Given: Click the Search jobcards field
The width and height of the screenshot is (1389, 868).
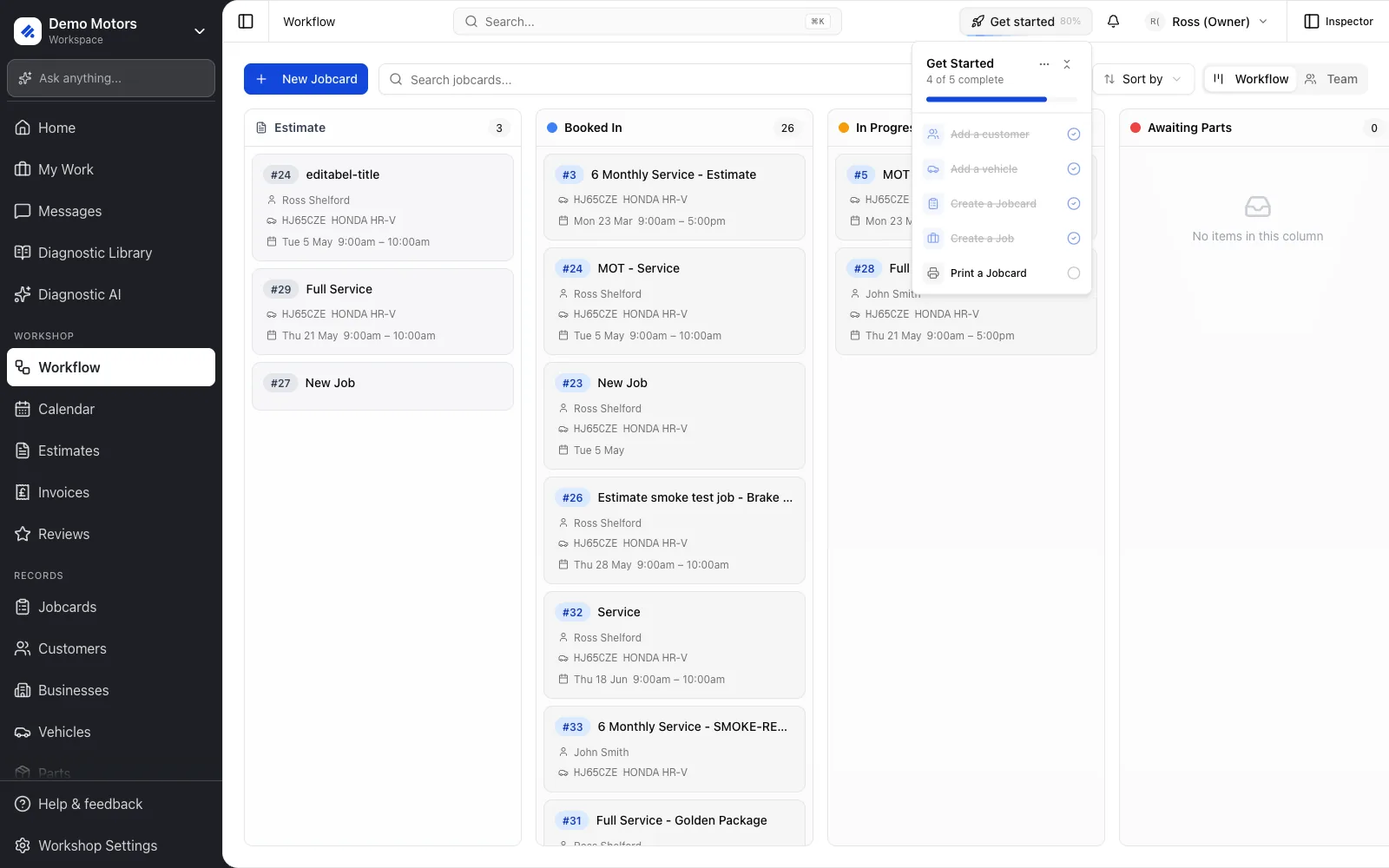Looking at the screenshot, I should [647, 79].
